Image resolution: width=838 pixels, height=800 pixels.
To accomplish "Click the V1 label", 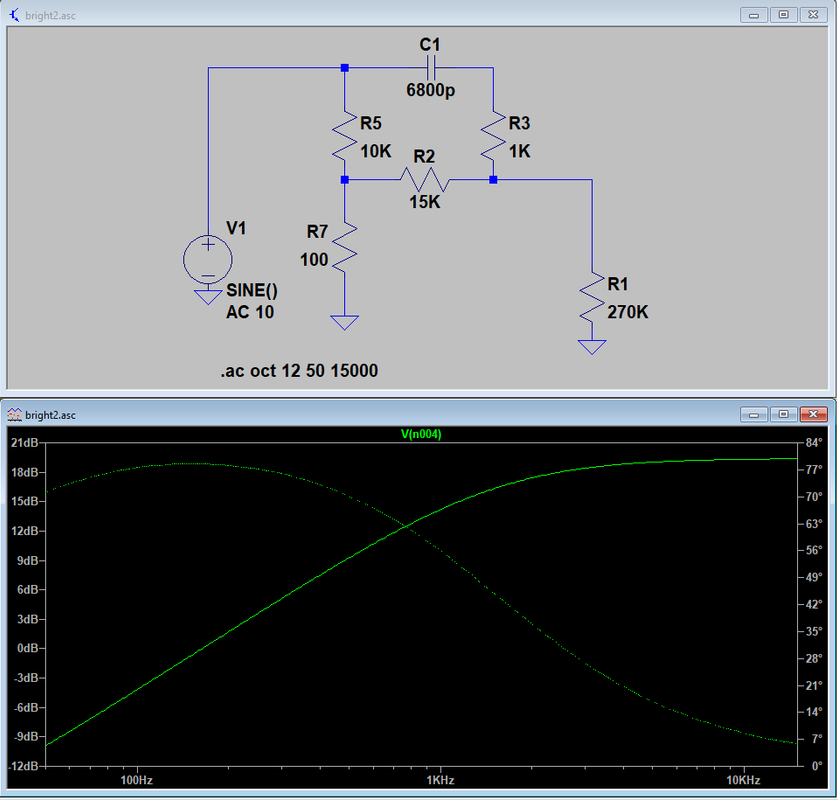I will pos(236,228).
